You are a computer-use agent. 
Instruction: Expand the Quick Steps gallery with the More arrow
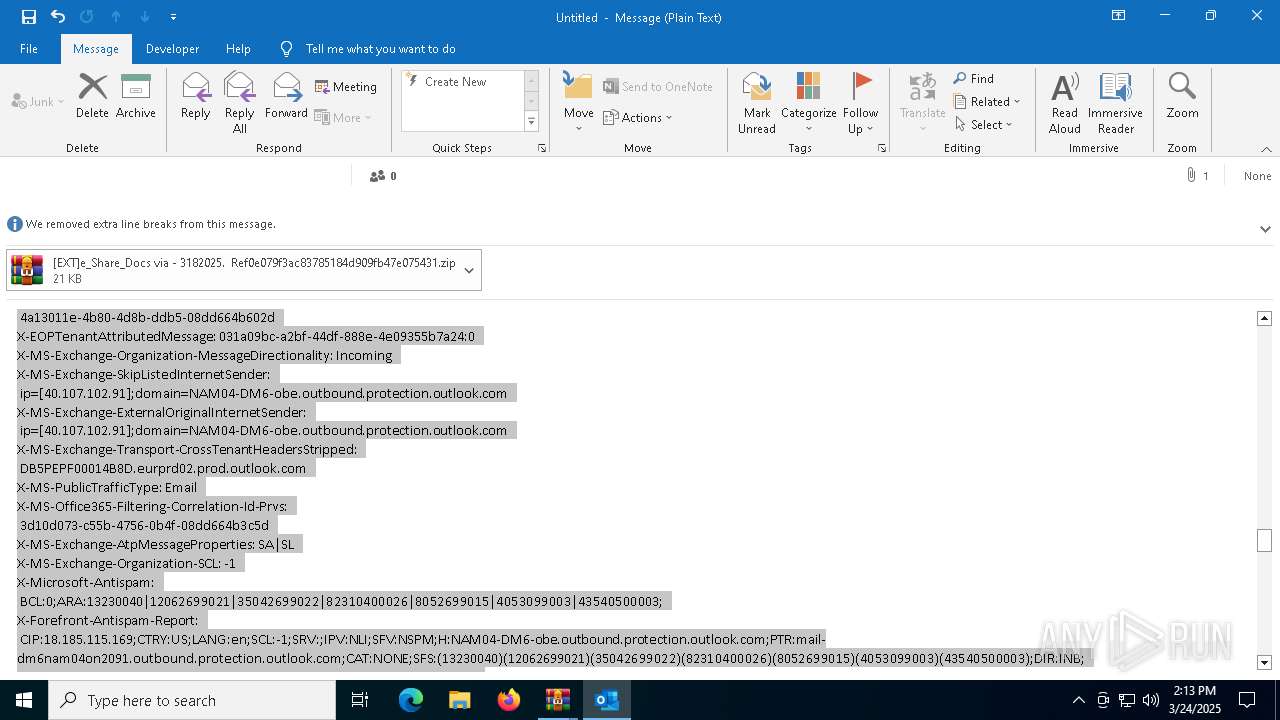pyautogui.click(x=531, y=121)
